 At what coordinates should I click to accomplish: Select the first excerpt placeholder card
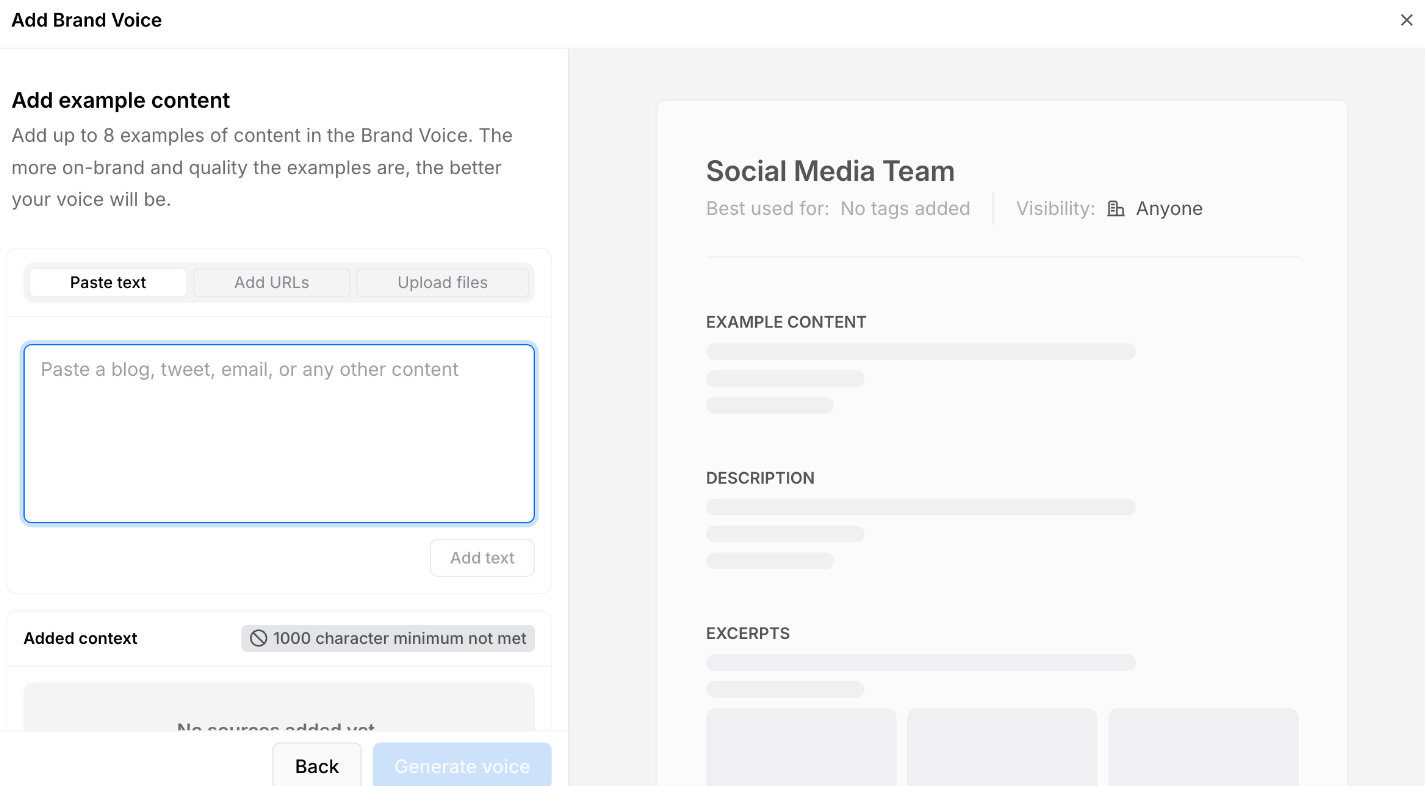800,750
